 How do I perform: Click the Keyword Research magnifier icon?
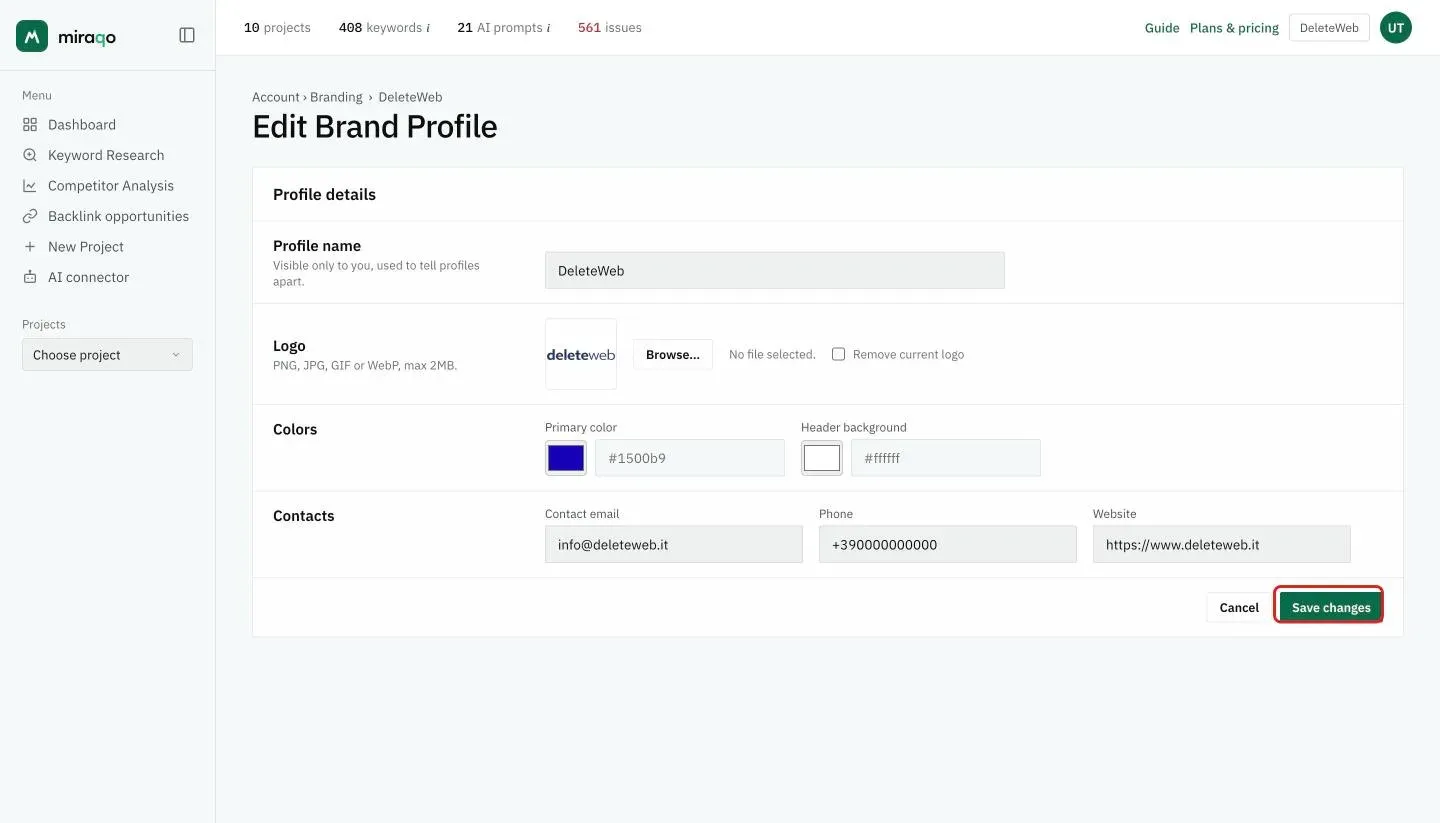[x=30, y=155]
